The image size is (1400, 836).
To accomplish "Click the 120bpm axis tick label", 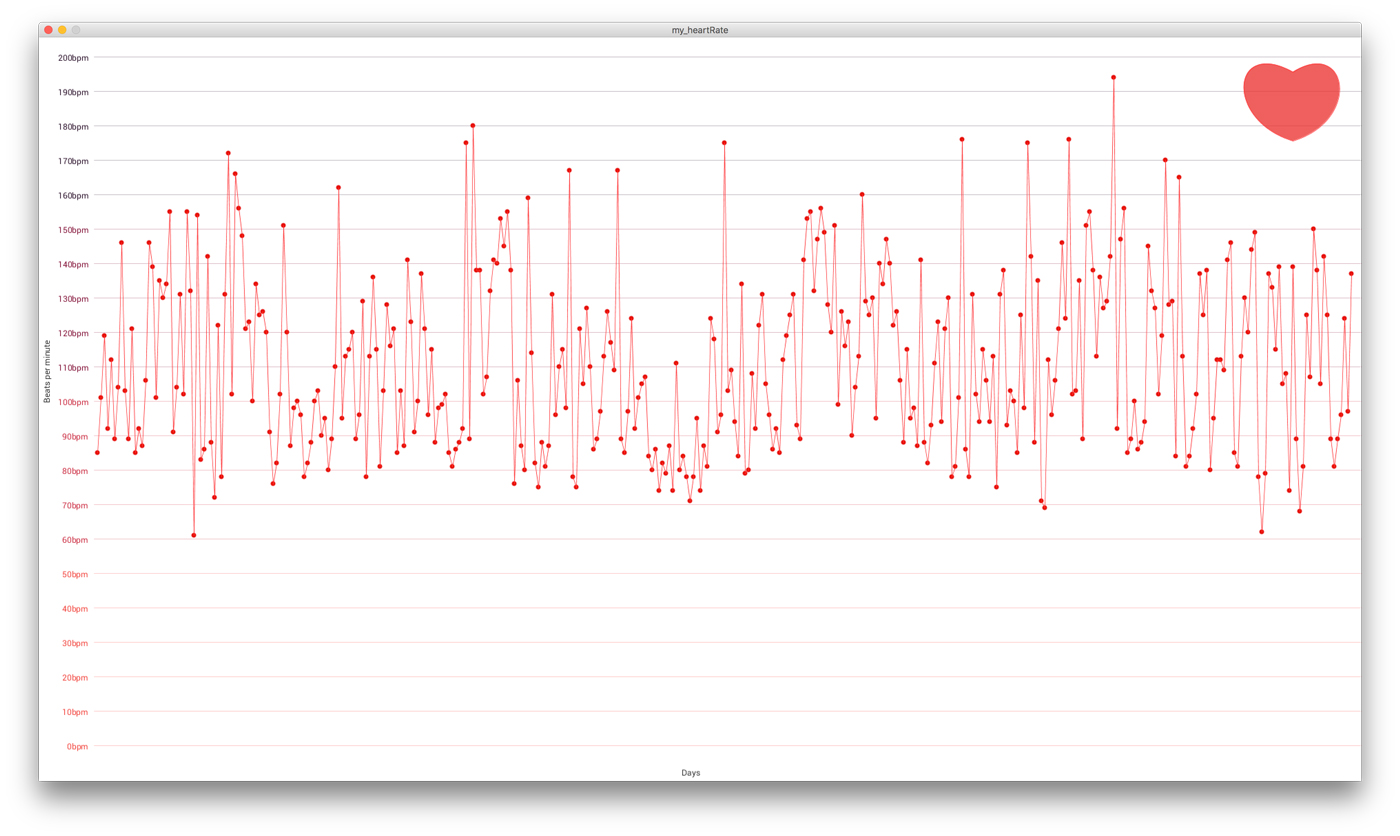I will [73, 333].
